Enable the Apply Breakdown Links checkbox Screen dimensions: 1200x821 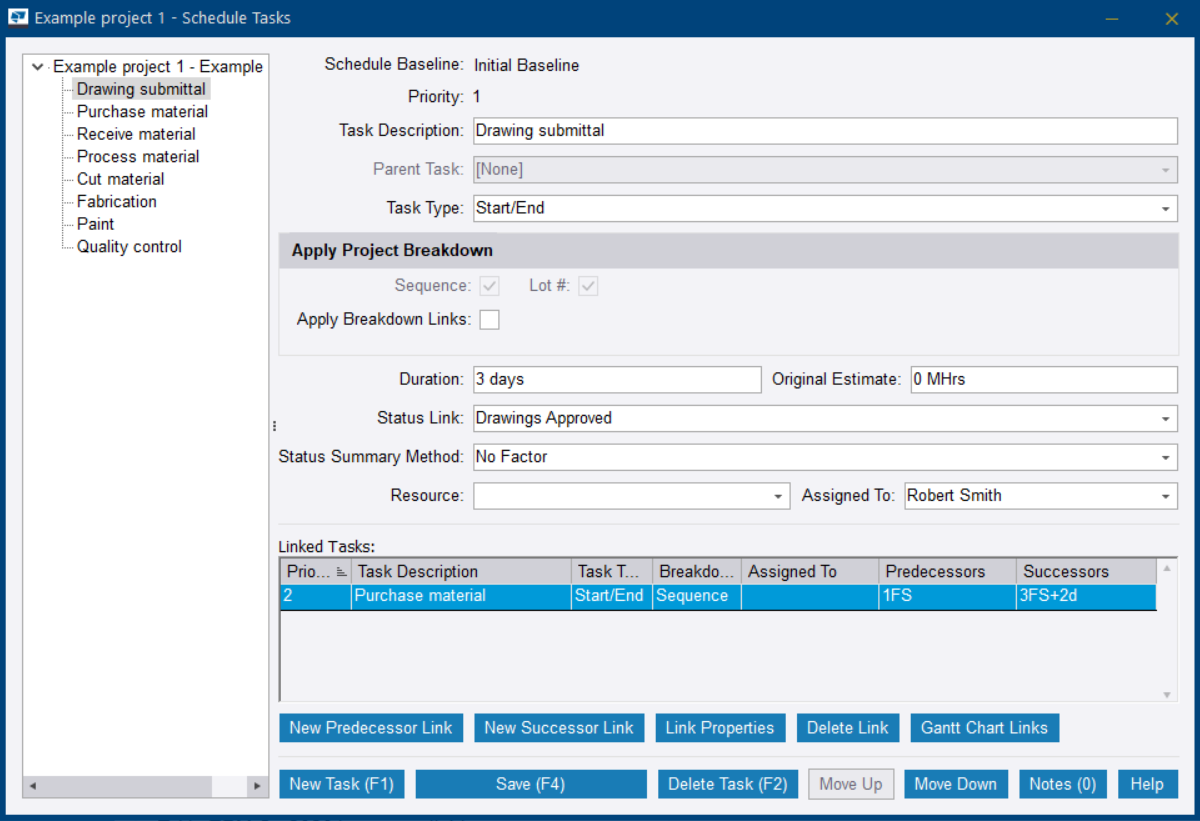pos(489,318)
